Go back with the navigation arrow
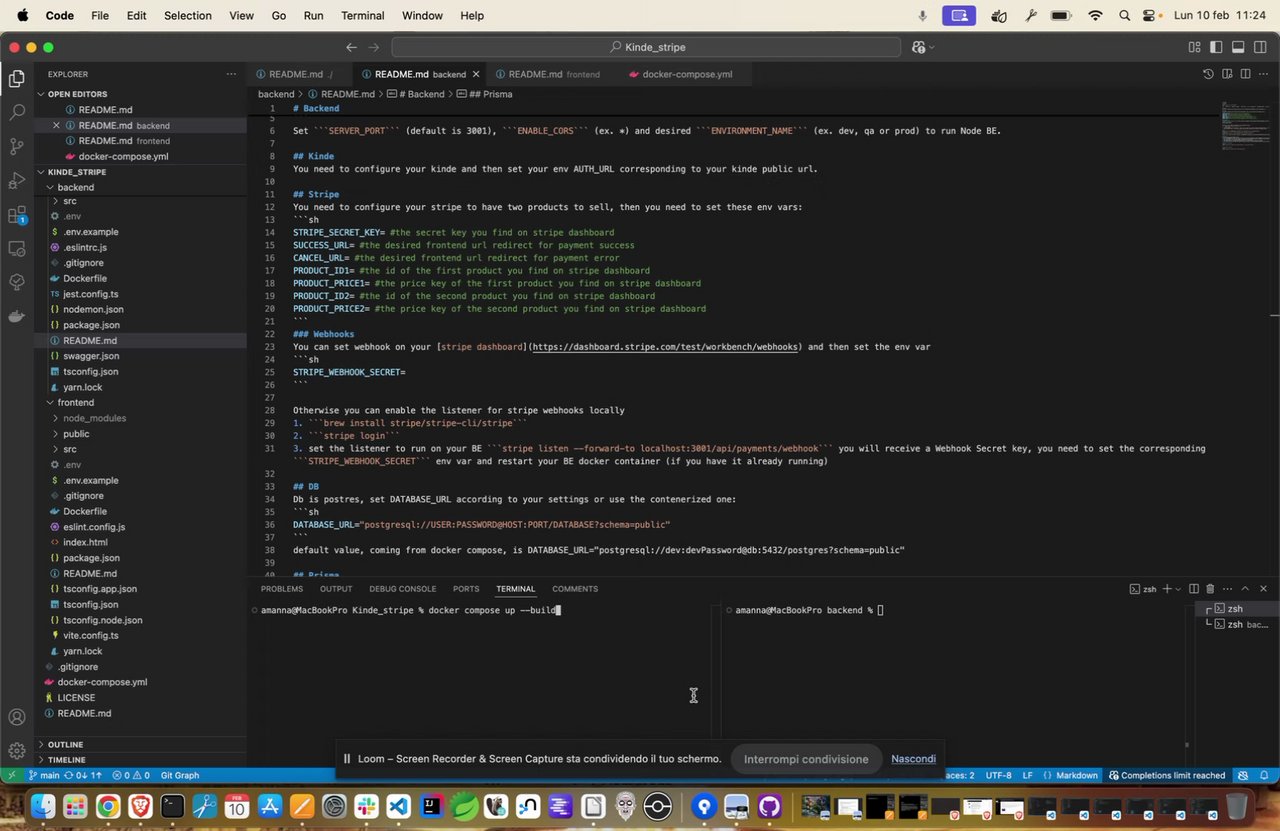Viewport: 1280px width, 831px height. (351, 47)
